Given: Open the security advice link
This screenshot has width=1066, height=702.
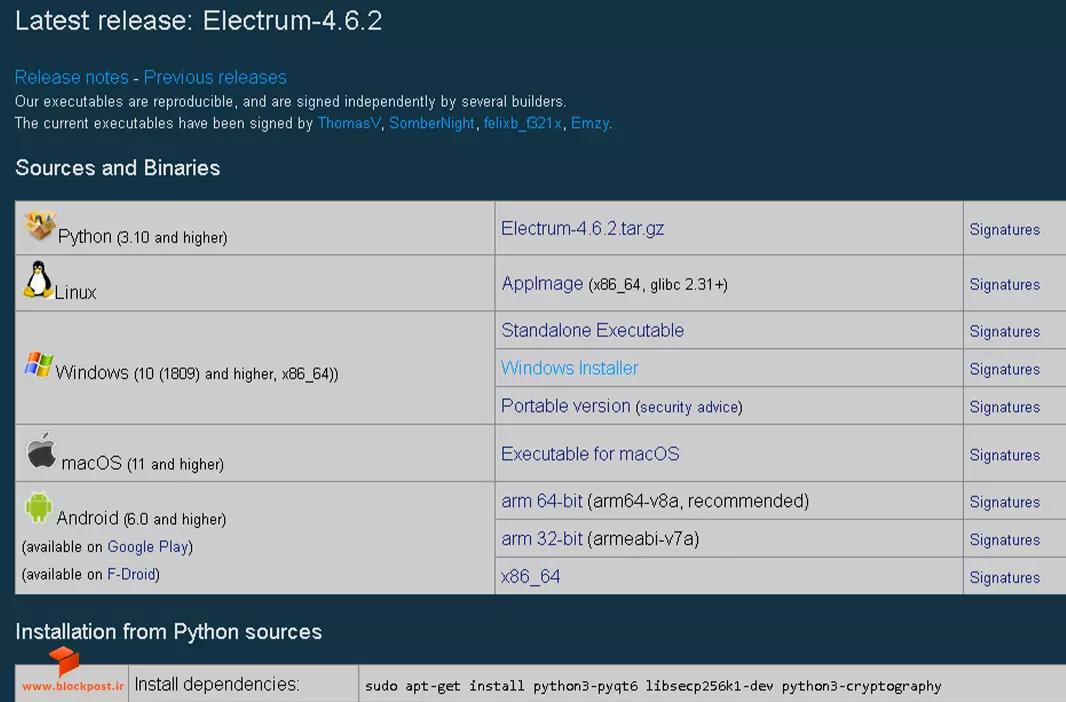Looking at the screenshot, I should [x=689, y=407].
